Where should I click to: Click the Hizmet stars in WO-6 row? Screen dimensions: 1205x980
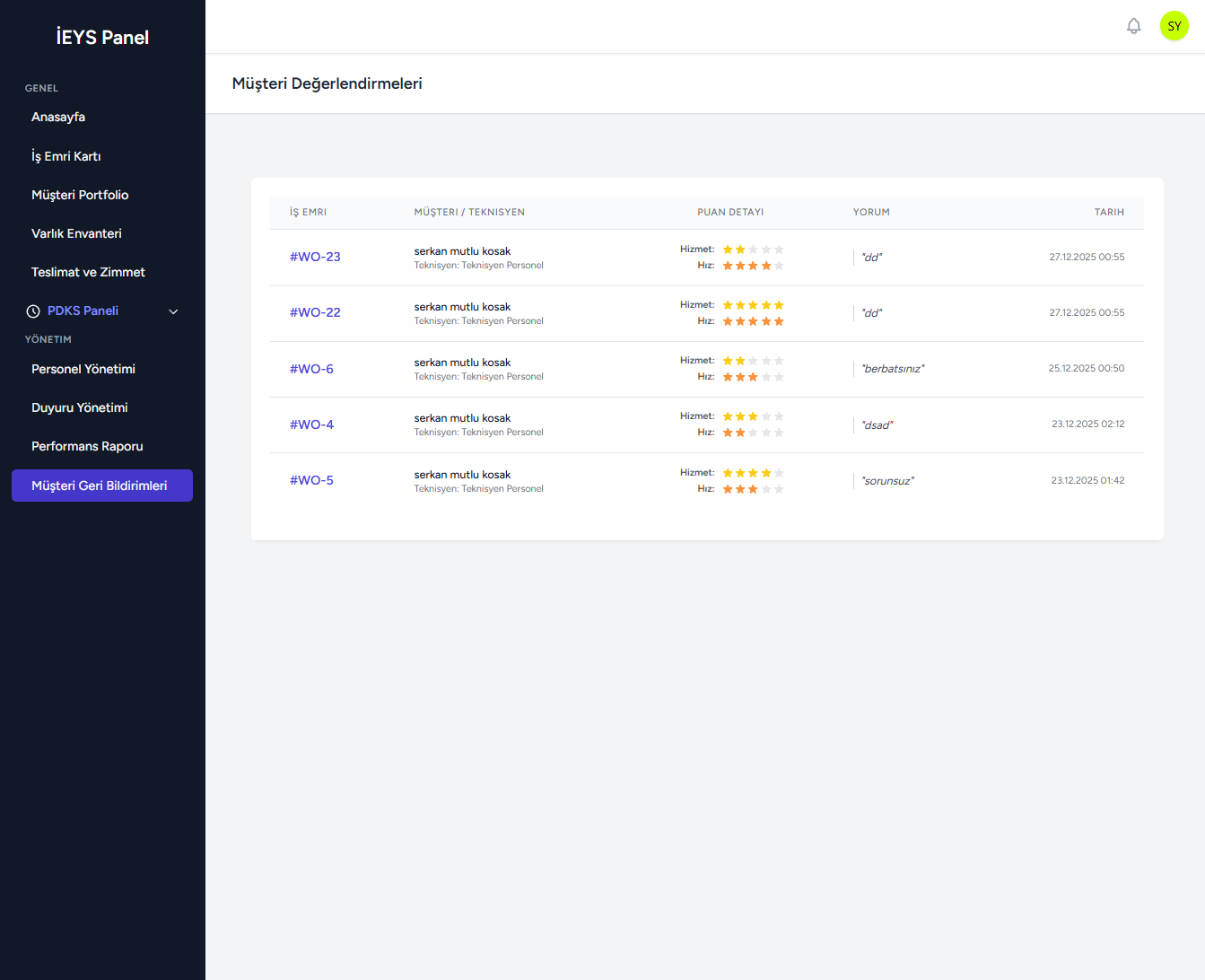(753, 361)
